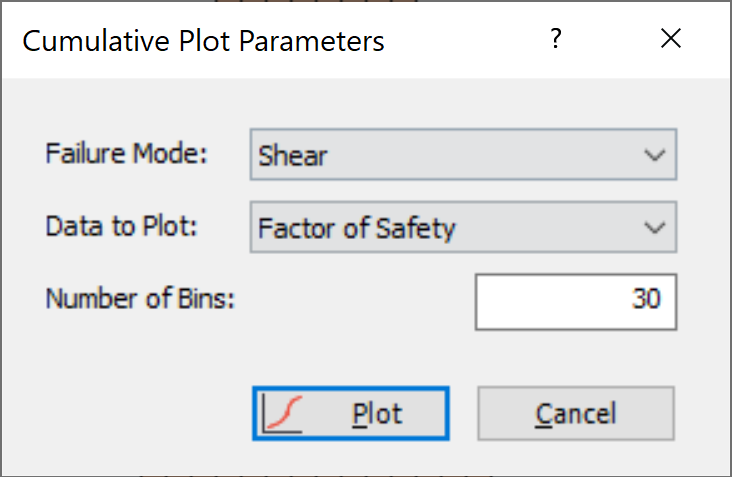Viewport: 732px width, 477px height.
Task: Place cursor on the value 30
Action: pos(646,299)
